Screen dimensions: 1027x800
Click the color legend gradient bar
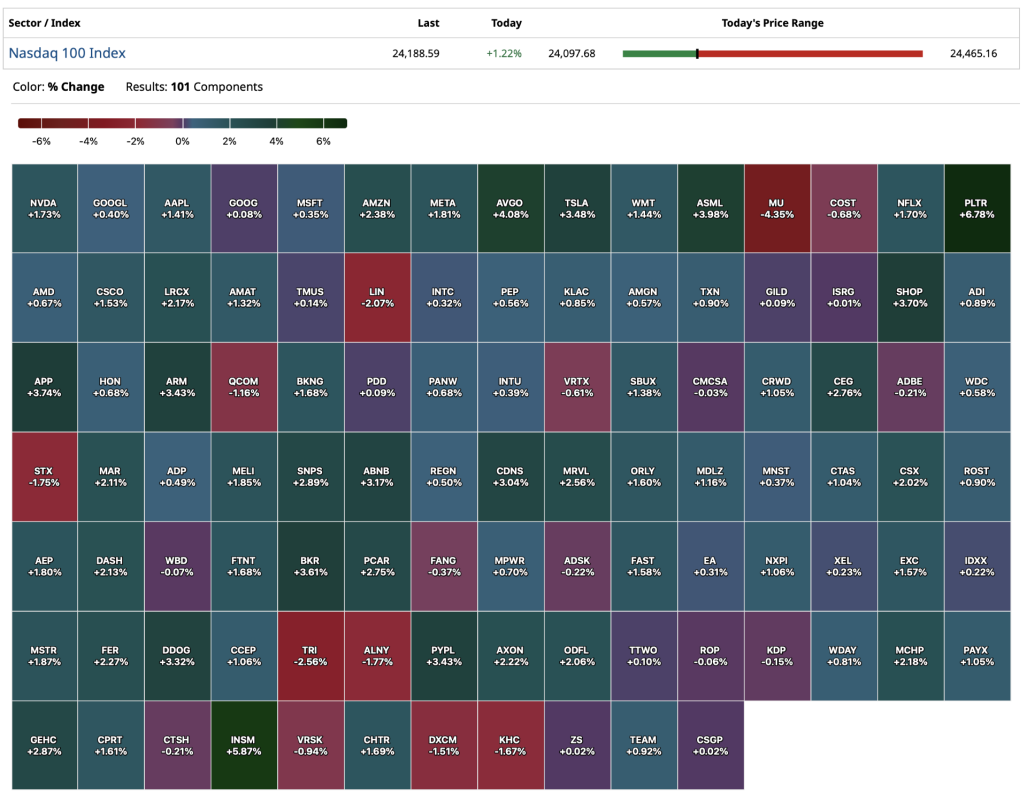[x=182, y=123]
